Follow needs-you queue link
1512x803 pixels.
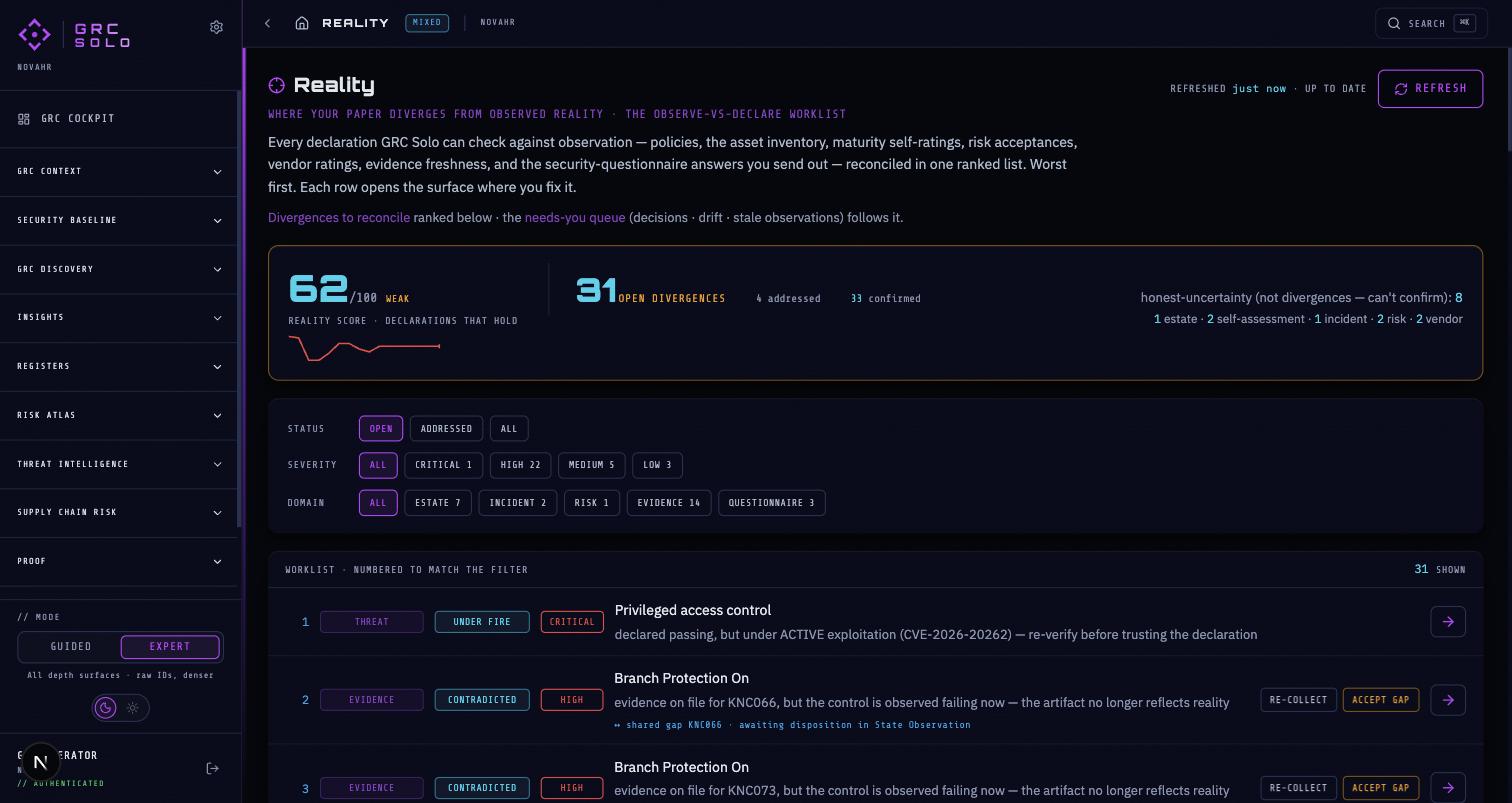click(x=575, y=217)
